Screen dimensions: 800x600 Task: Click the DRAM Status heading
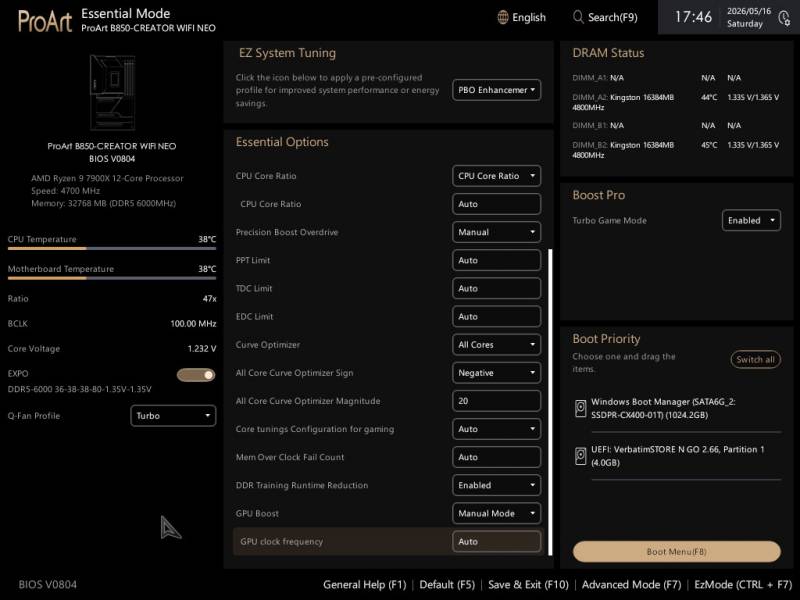pyautogui.click(x=608, y=53)
